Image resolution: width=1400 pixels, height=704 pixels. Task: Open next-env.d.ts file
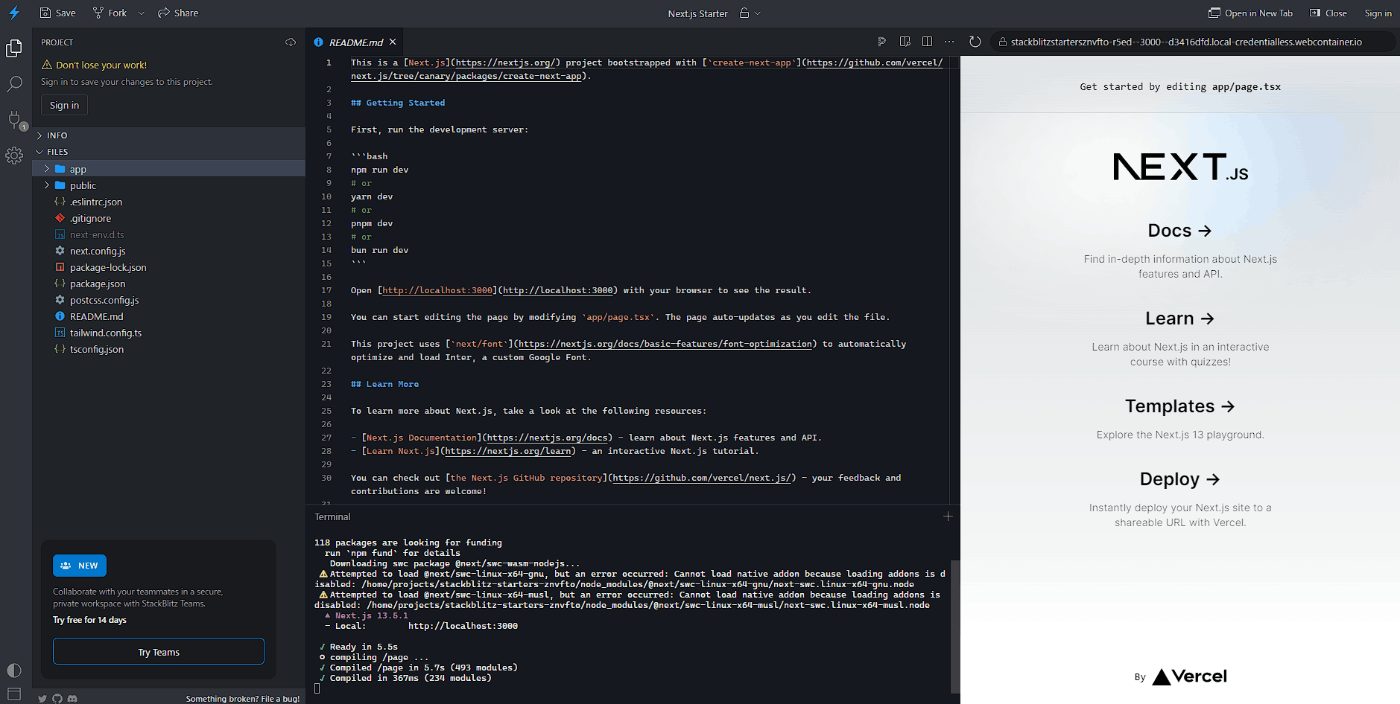[169, 234]
